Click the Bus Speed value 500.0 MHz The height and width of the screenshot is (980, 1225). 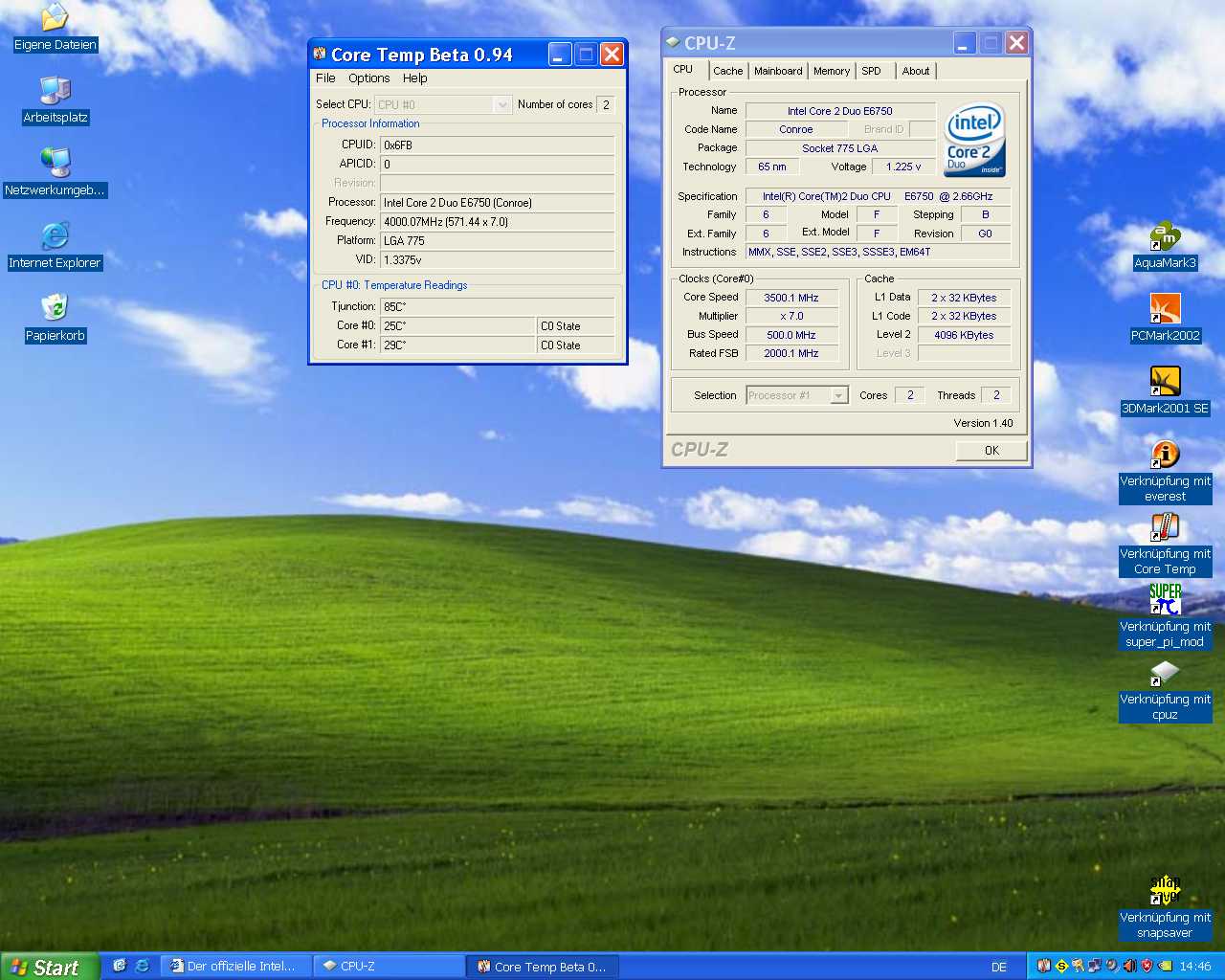pos(791,335)
